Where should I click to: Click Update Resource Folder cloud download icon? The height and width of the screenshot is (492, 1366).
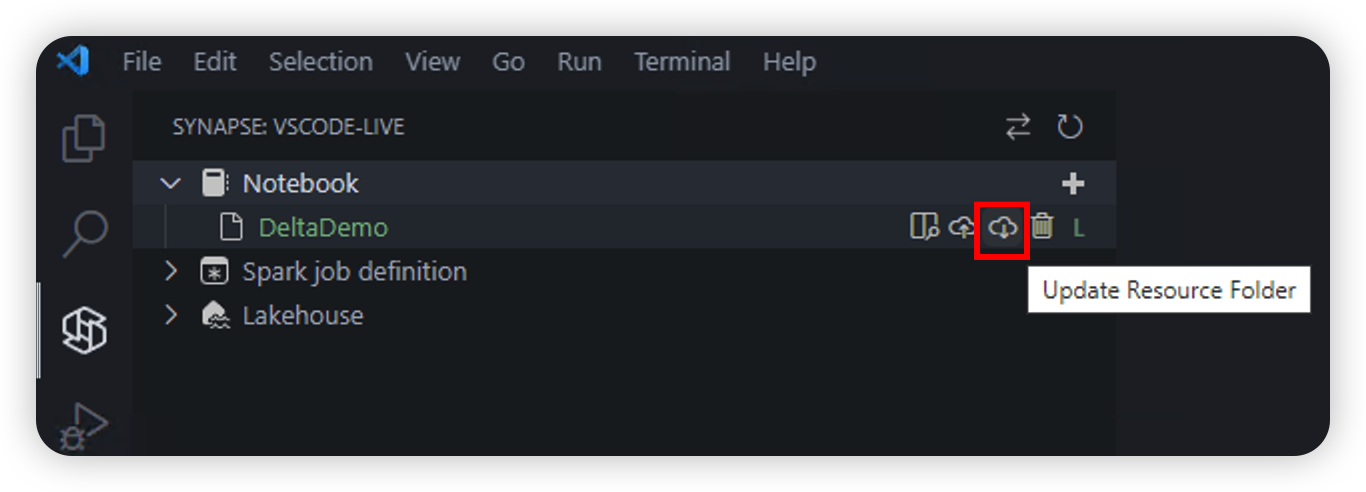(1002, 227)
